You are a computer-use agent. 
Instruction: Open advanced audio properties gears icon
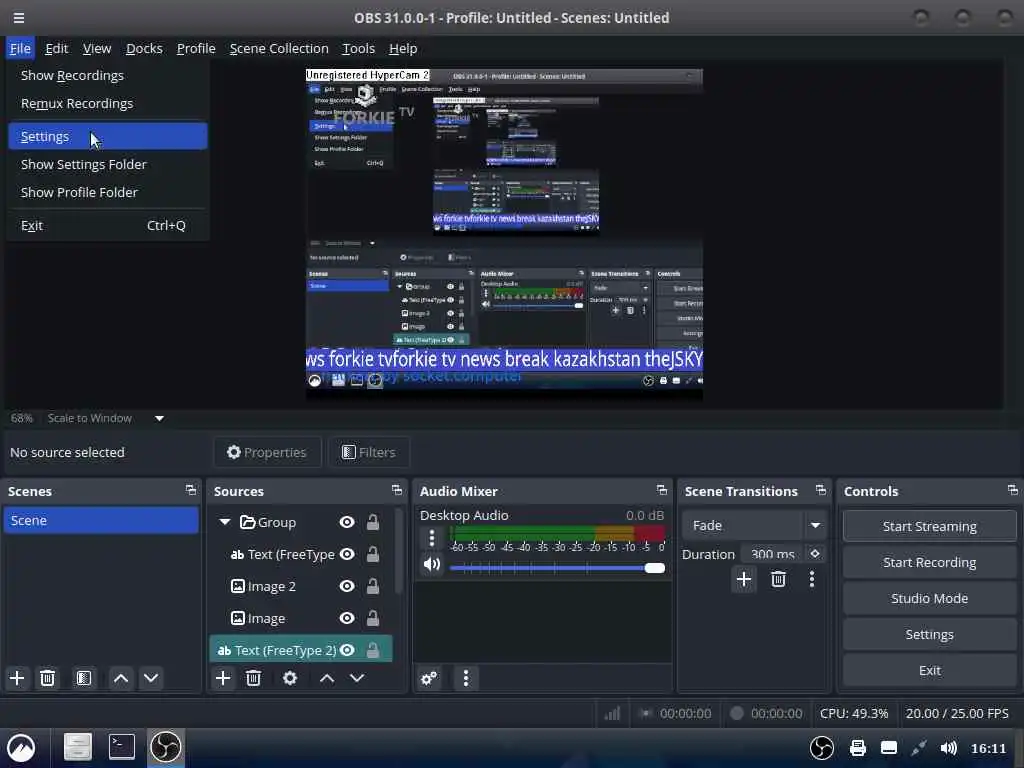point(429,678)
